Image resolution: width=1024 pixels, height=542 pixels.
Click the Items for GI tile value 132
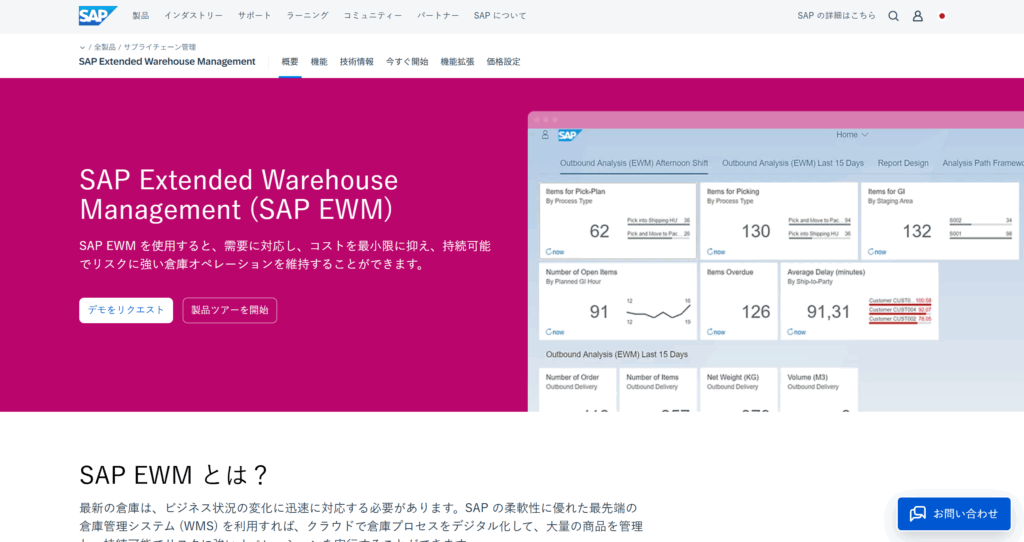point(917,231)
